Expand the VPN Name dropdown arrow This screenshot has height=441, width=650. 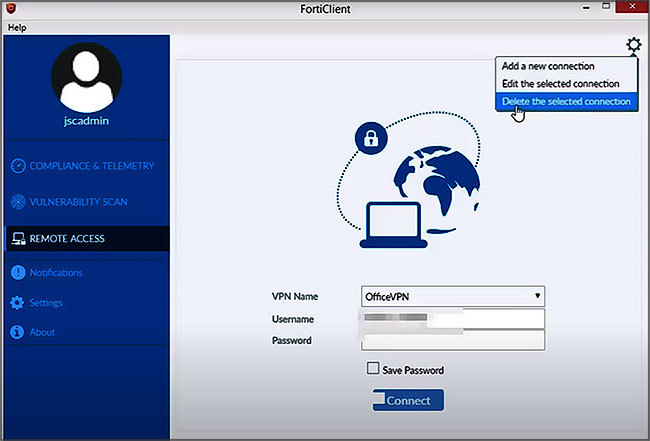(537, 296)
